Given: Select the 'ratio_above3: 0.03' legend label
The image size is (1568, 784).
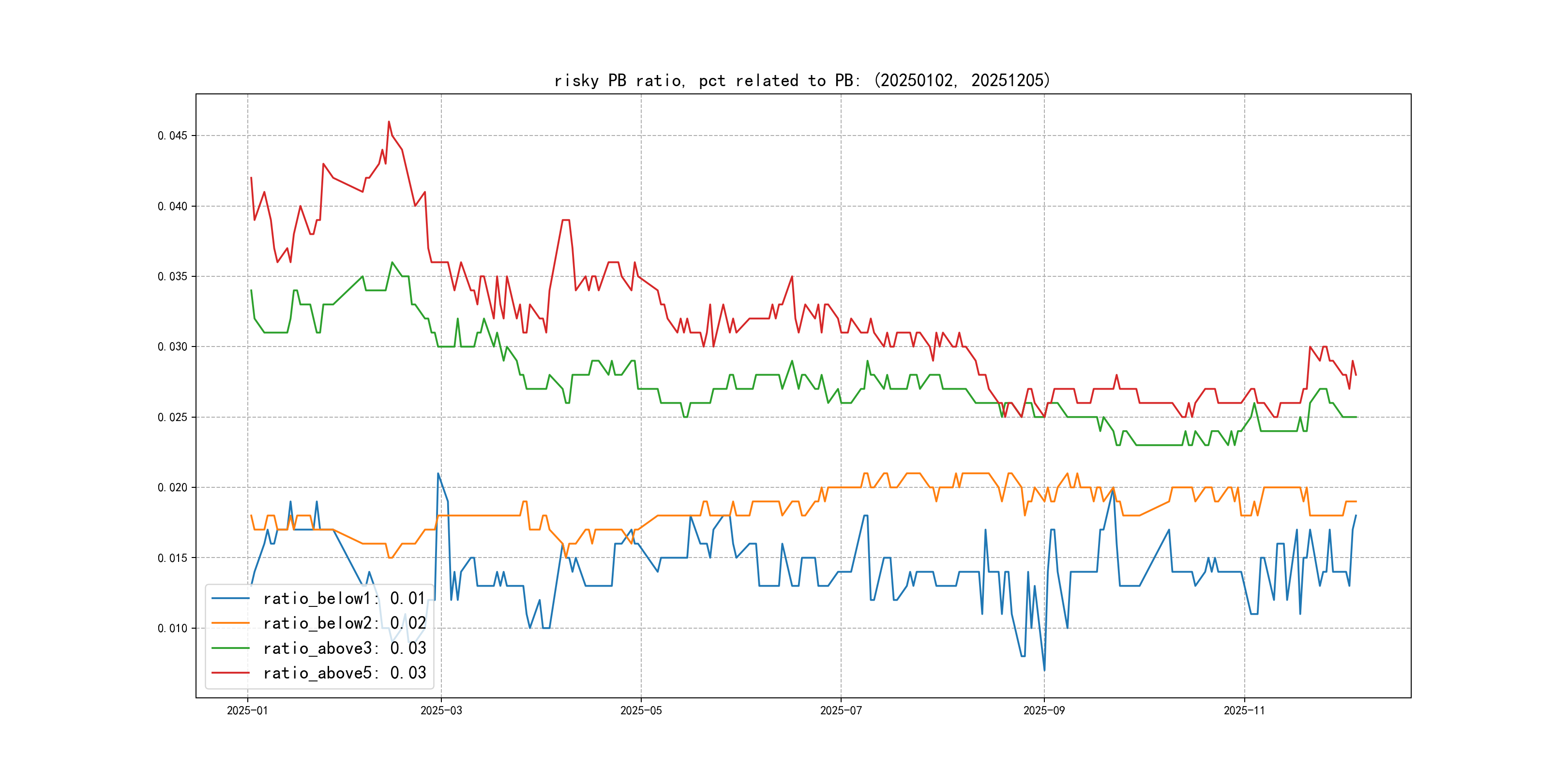Looking at the screenshot, I should pyautogui.click(x=344, y=648).
